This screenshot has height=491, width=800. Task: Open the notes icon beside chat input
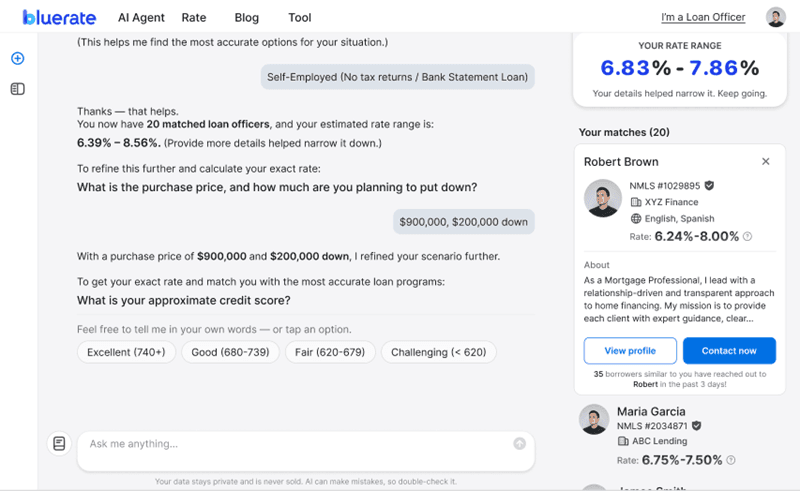click(59, 443)
